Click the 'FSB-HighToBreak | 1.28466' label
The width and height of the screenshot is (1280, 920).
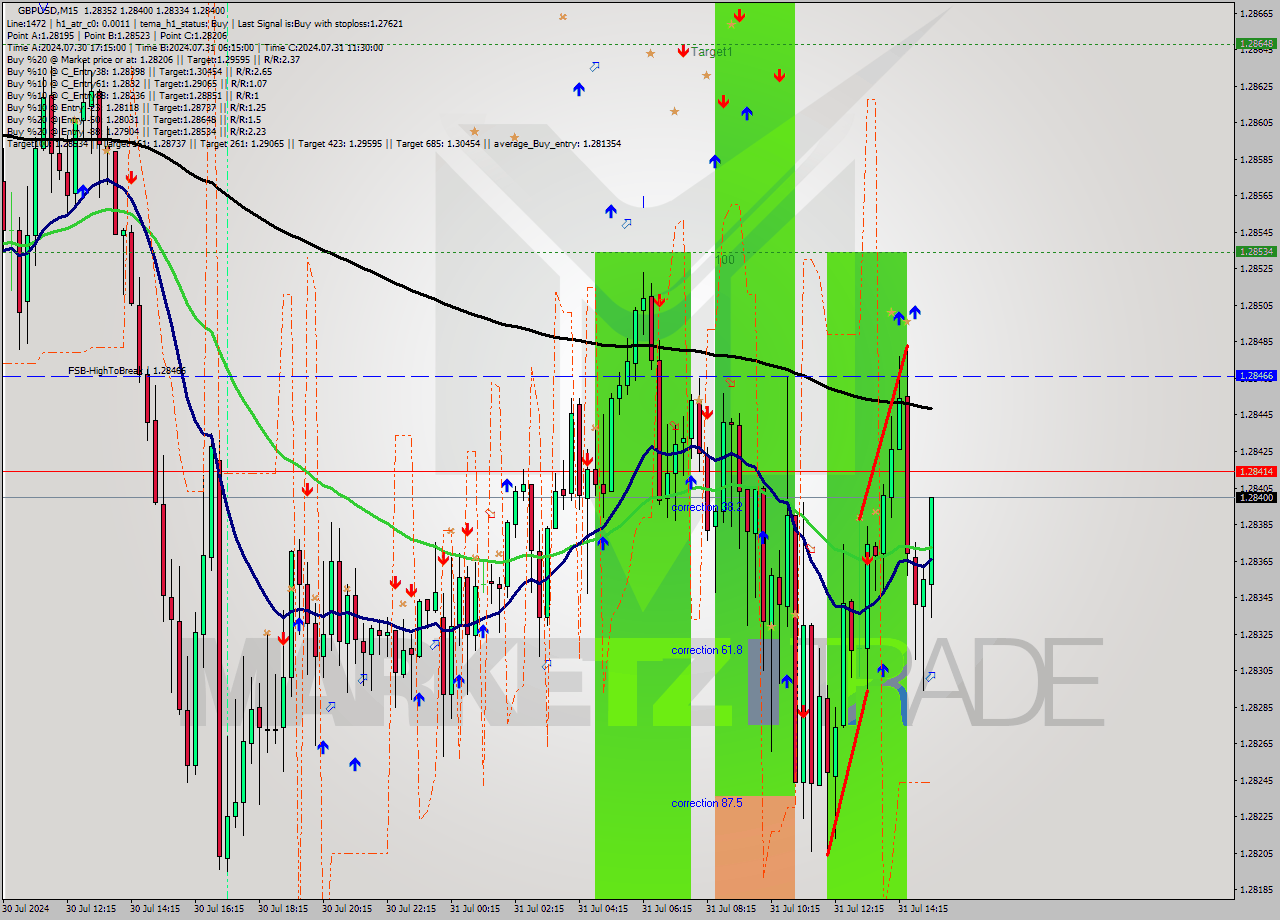pos(127,370)
